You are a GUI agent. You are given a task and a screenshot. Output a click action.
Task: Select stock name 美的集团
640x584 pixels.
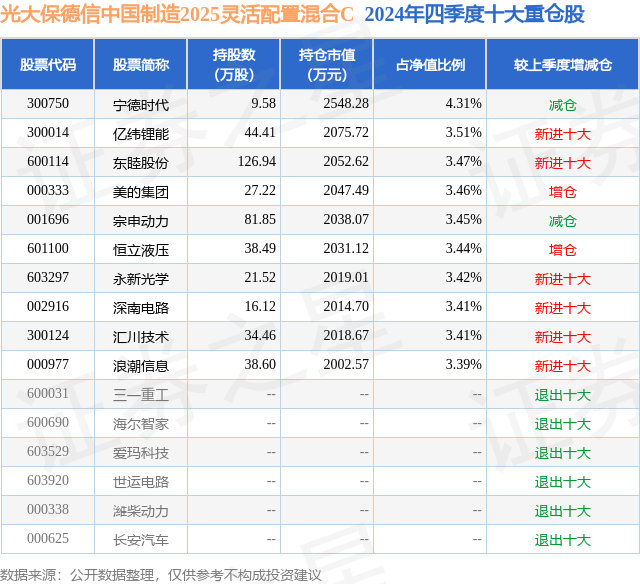[x=141, y=192]
